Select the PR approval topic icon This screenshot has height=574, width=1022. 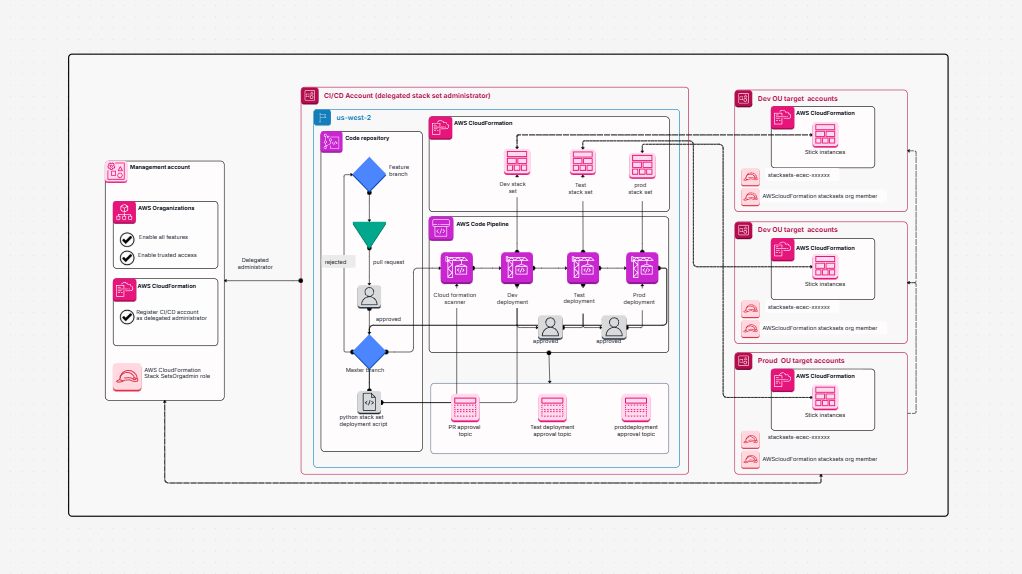(465, 409)
